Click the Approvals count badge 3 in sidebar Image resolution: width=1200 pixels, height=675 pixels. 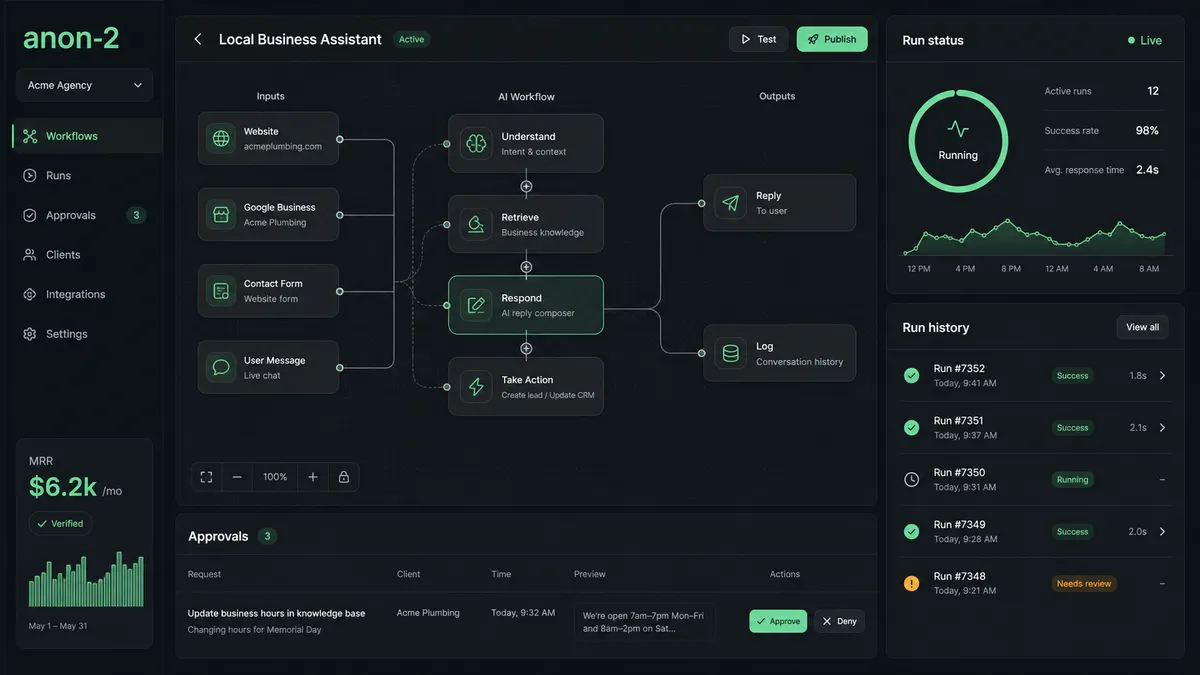click(x=136, y=215)
